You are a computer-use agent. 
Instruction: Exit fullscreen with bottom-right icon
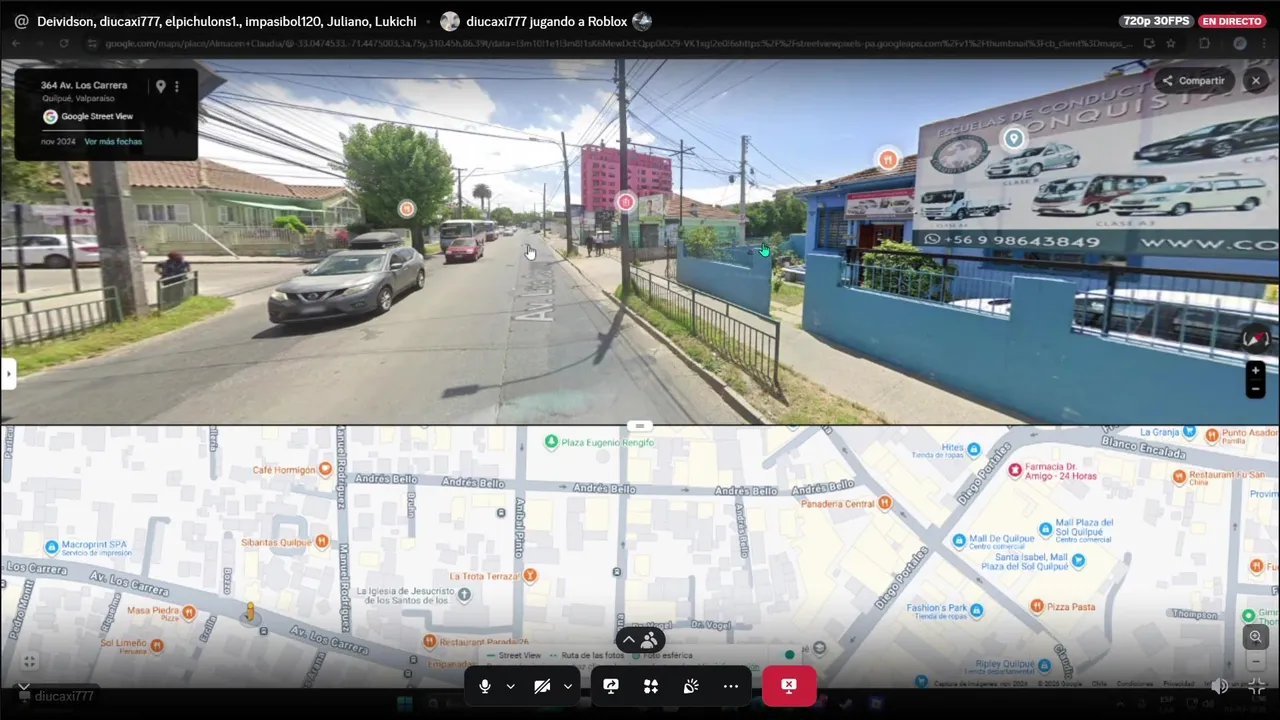click(1257, 686)
